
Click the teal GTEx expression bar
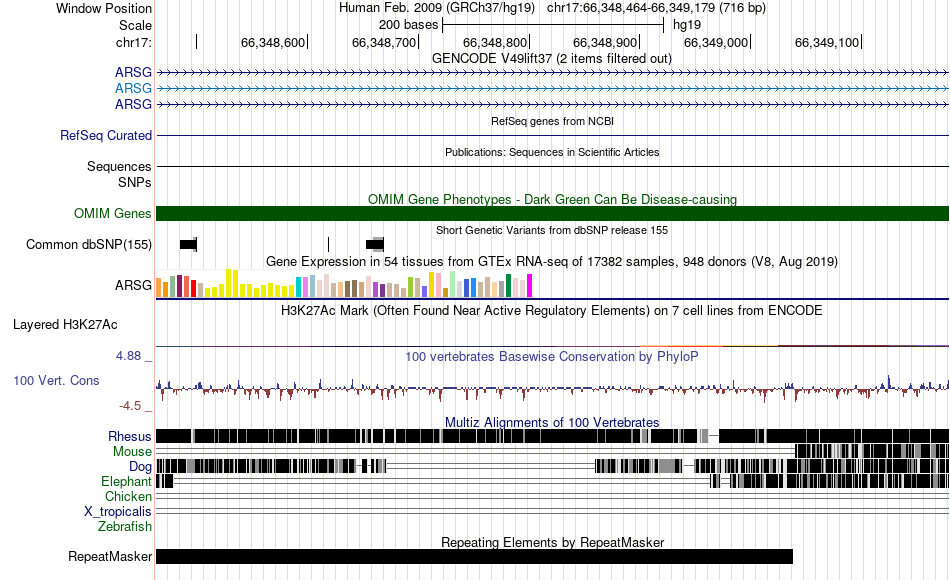point(299,287)
